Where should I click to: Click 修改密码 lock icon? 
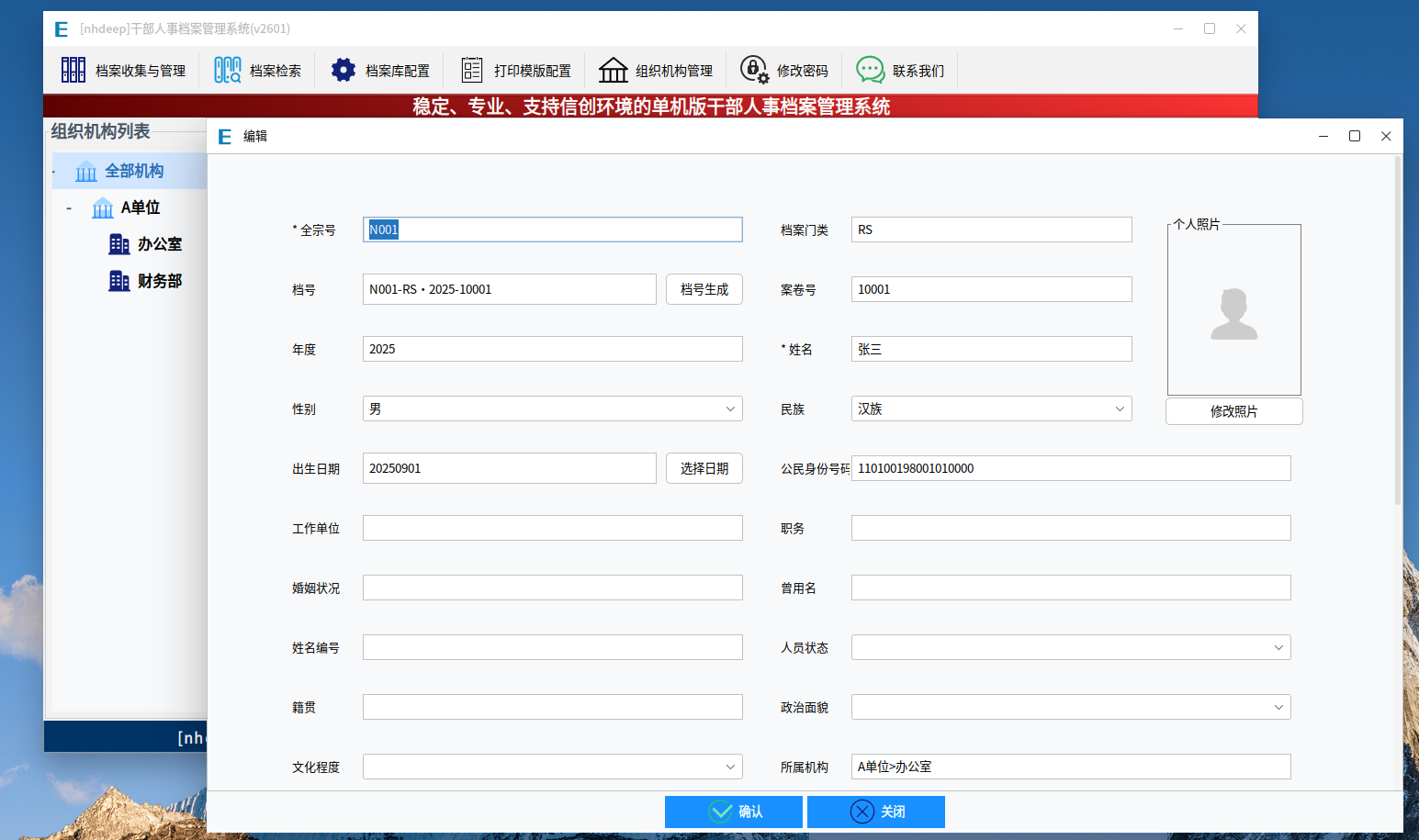754,70
